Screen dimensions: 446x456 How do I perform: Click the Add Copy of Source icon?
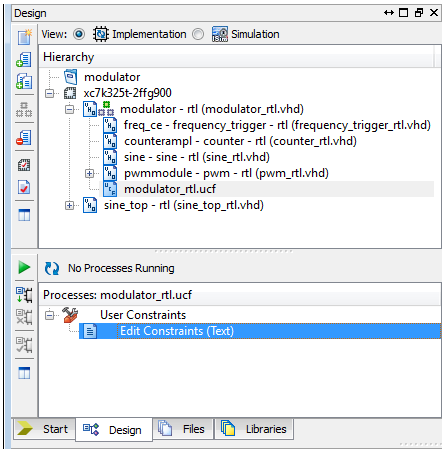click(x=24, y=81)
